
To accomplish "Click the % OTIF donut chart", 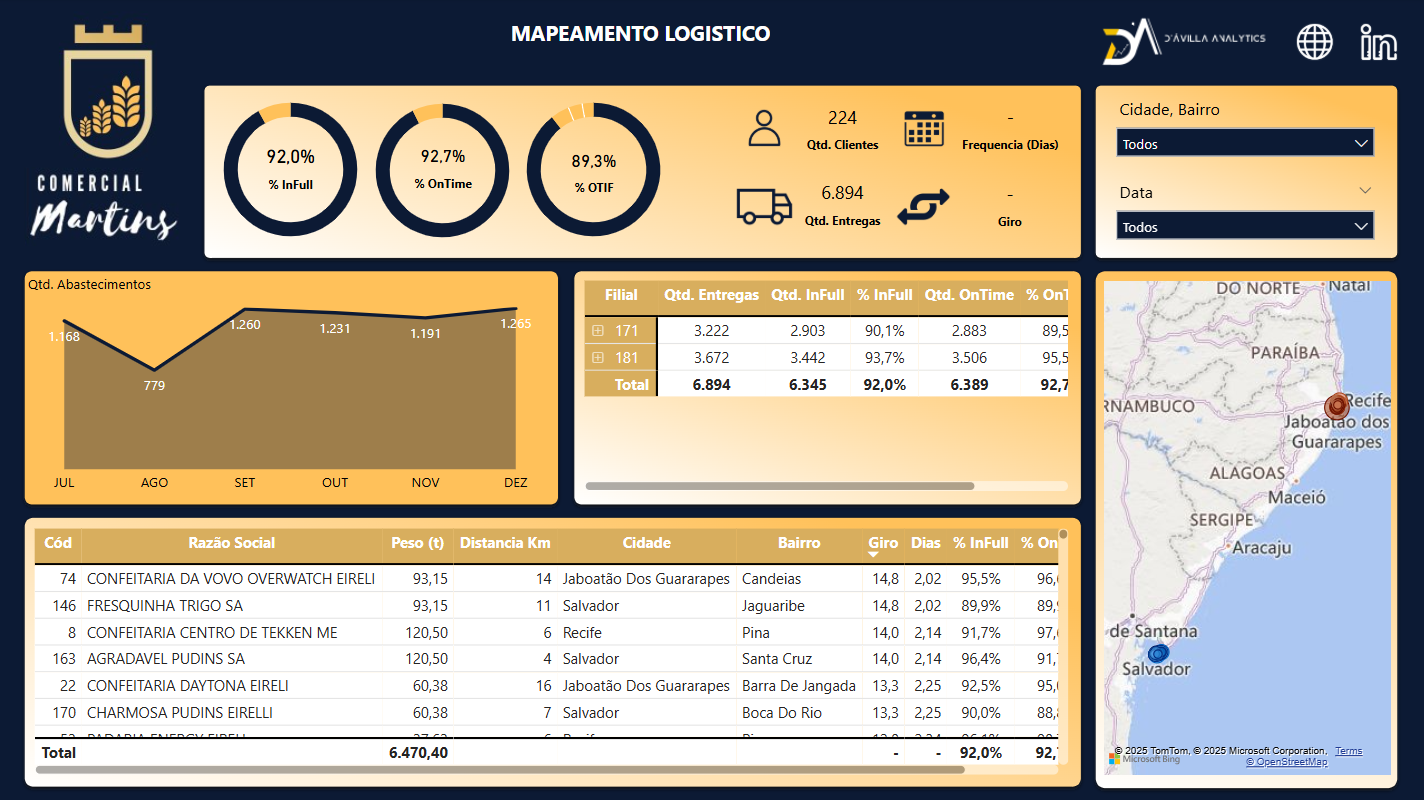I will (593, 169).
